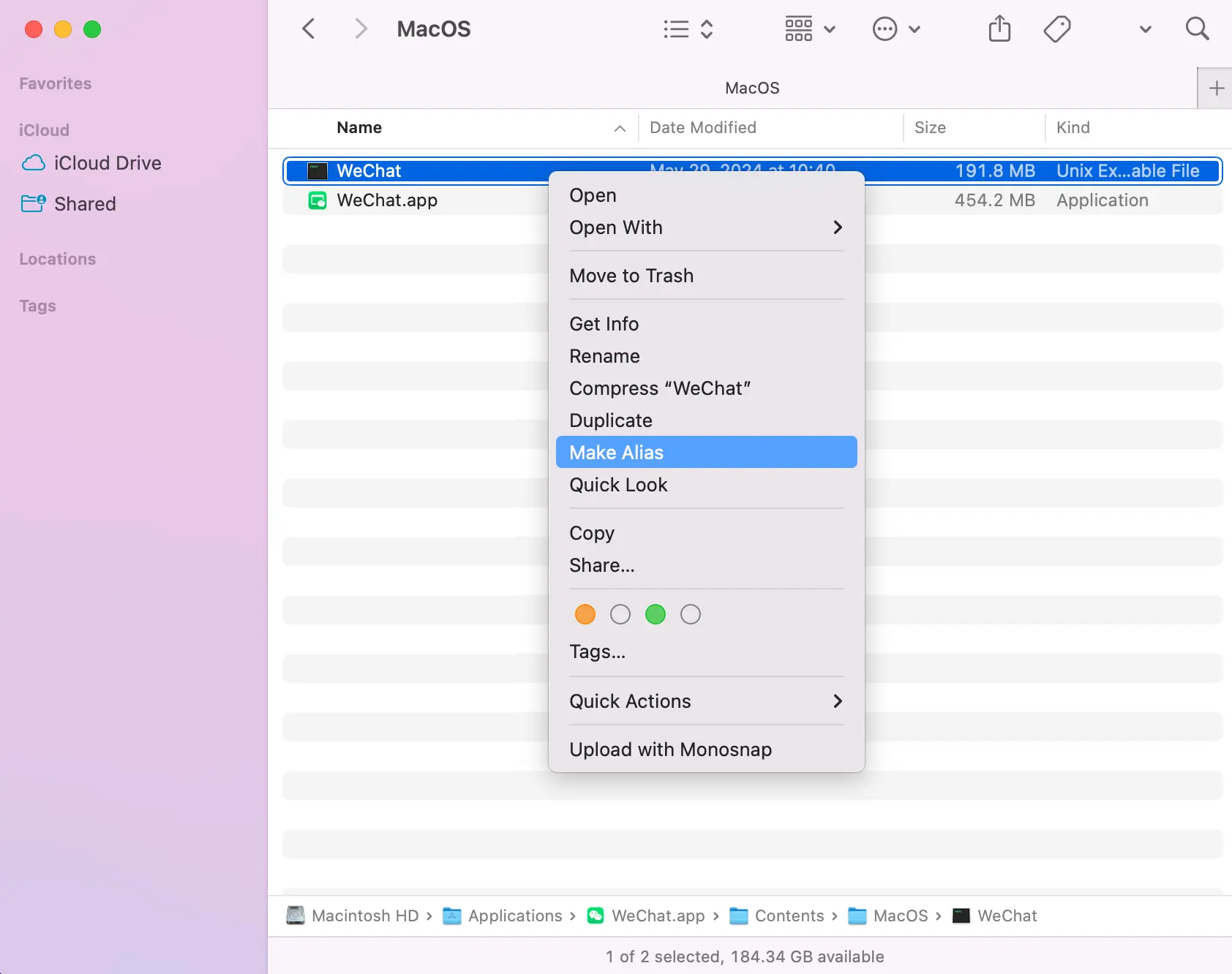Click the Favorites sidebar heading
1232x974 pixels.
point(56,84)
